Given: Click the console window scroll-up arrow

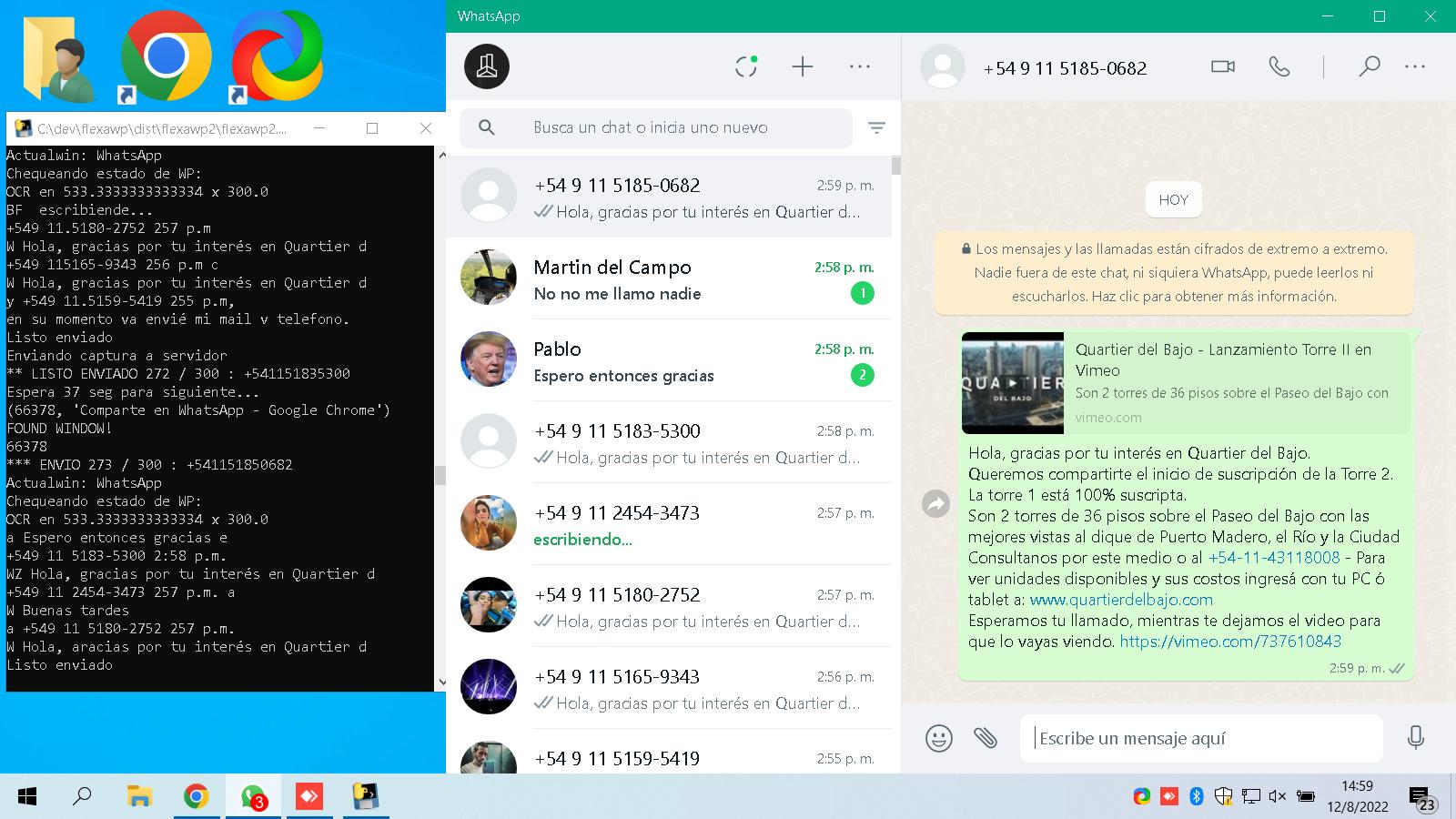Looking at the screenshot, I should [441, 155].
